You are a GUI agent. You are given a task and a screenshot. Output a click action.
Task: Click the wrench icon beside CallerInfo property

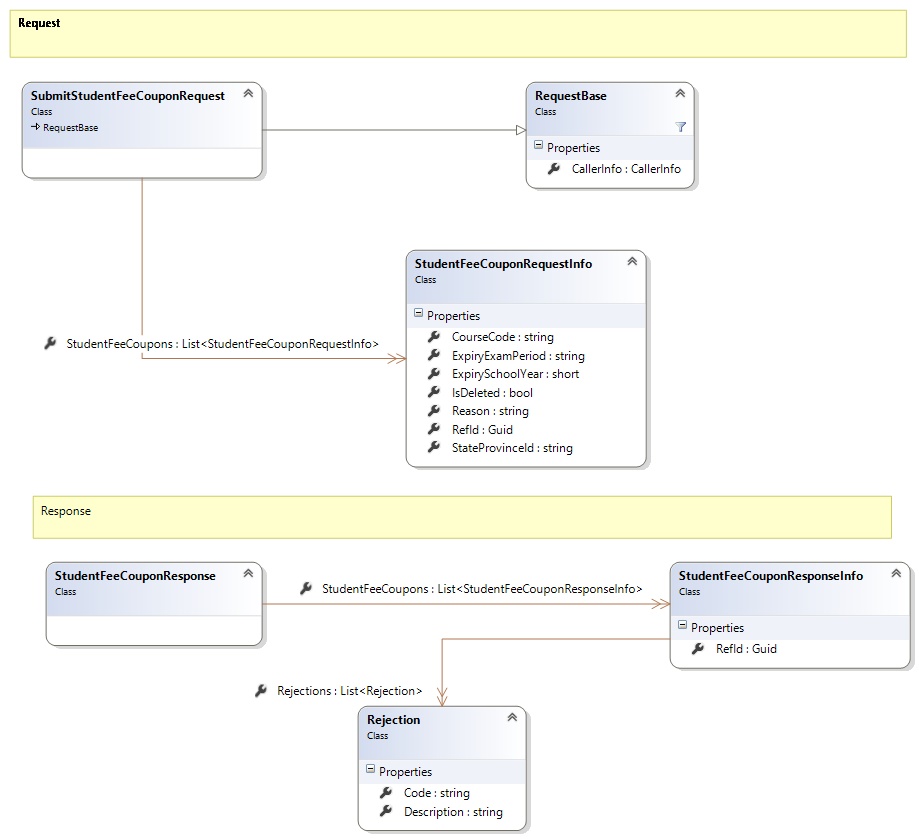point(554,169)
